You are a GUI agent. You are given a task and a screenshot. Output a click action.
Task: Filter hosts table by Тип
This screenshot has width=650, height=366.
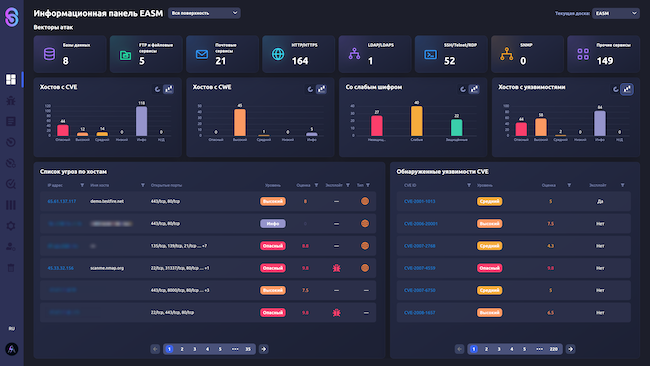point(368,185)
